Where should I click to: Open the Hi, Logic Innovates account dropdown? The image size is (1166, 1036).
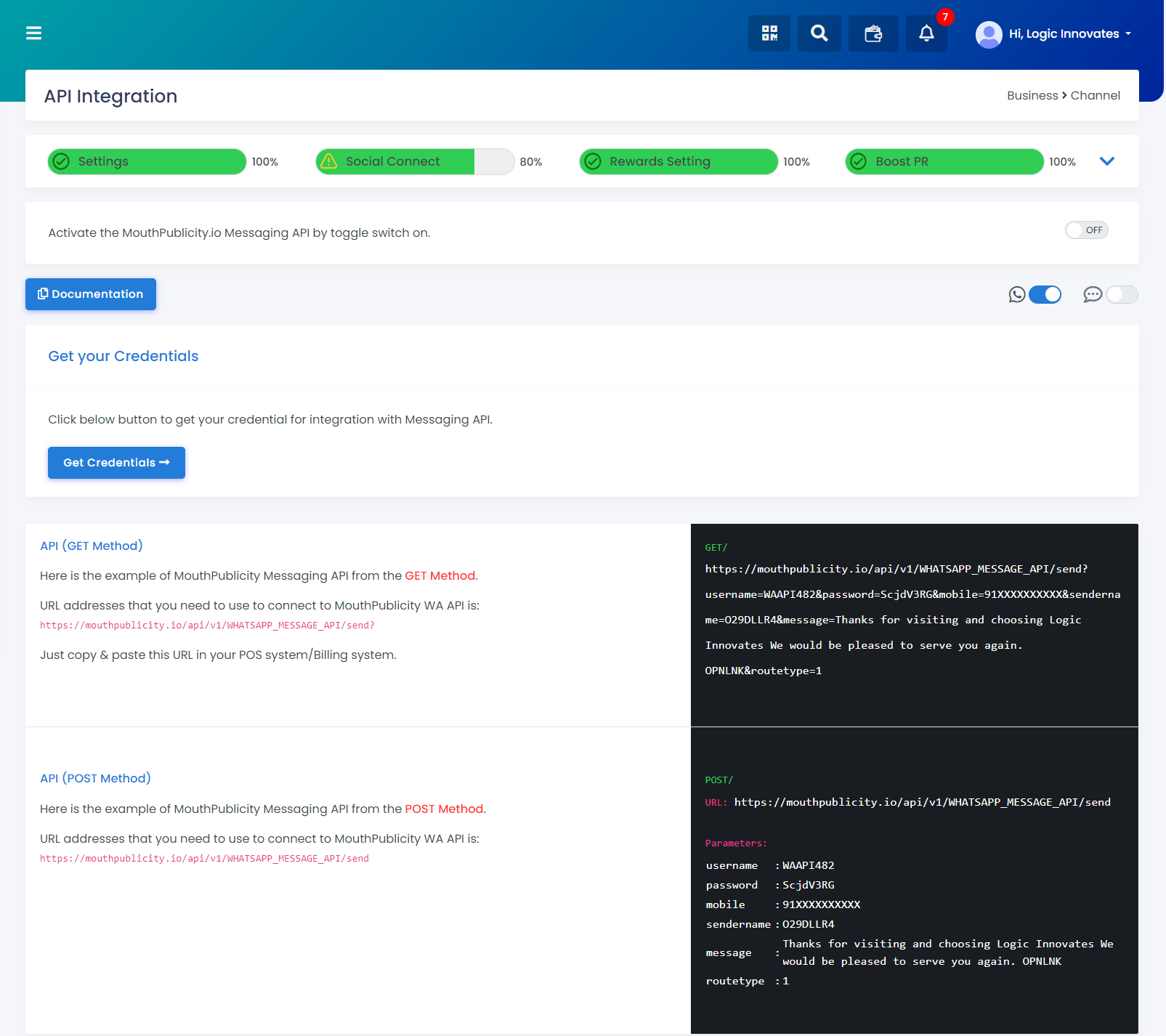click(x=1070, y=34)
